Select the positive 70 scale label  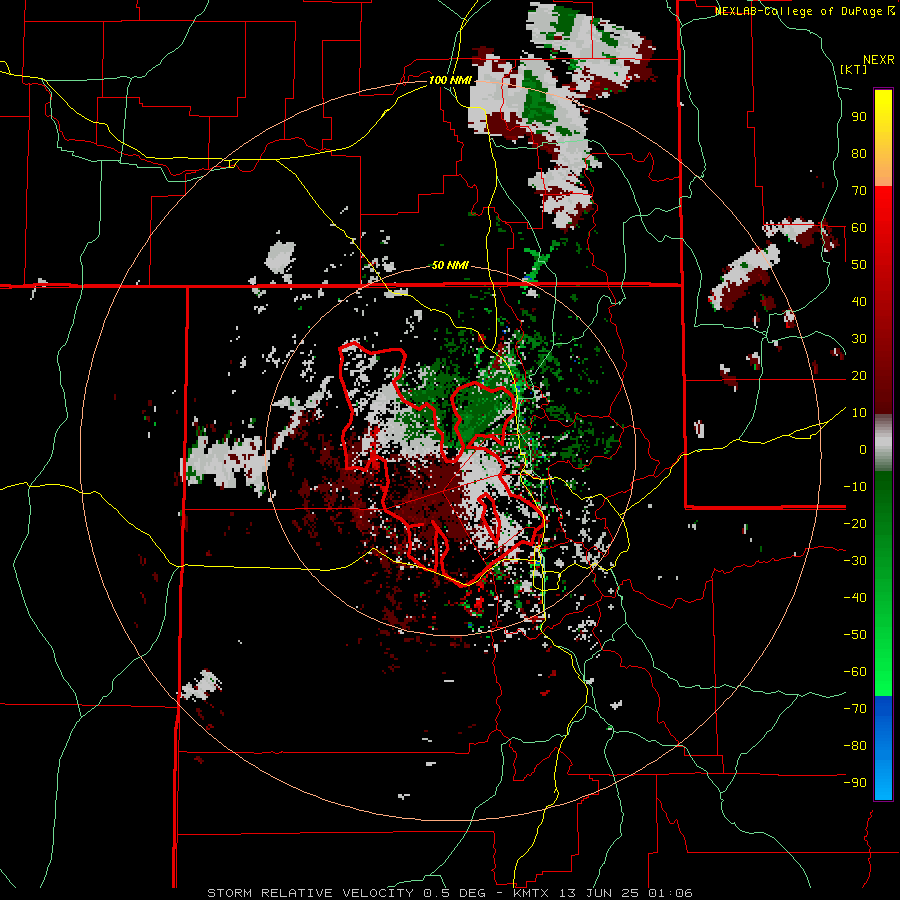[x=859, y=191]
